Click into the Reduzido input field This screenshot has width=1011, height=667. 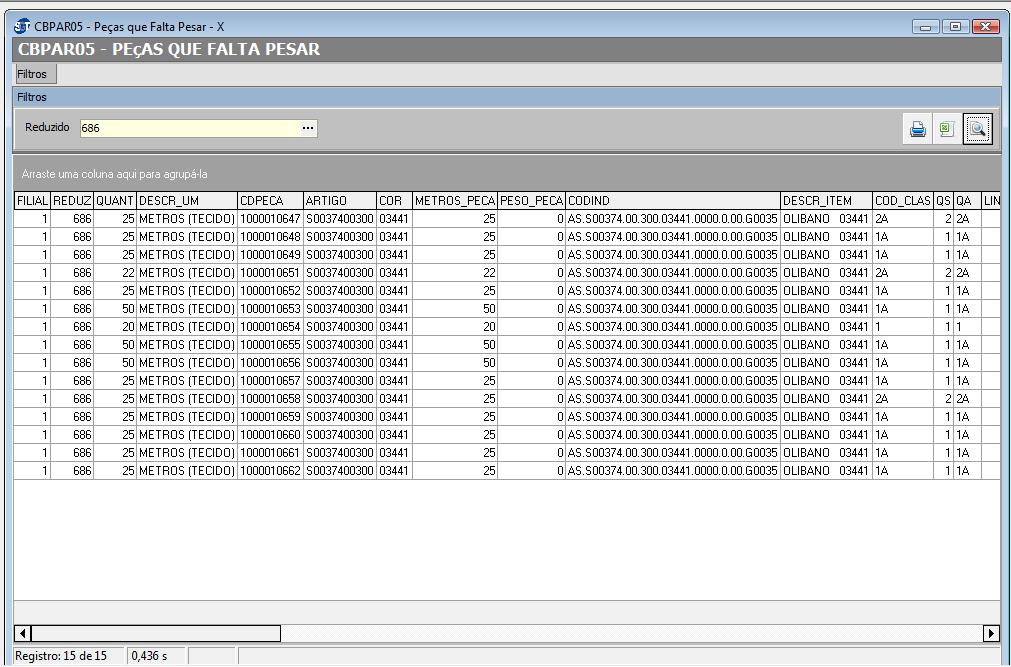pos(190,128)
